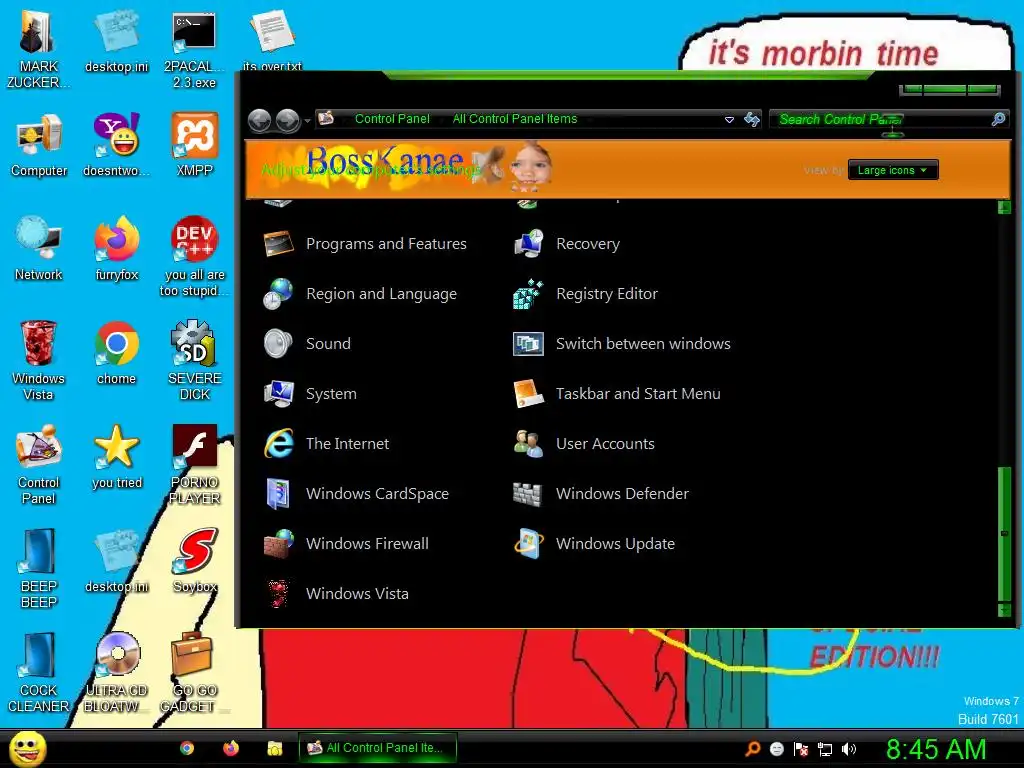Click the scrollbar down arrow
This screenshot has width=1024, height=768.
(x=1004, y=610)
